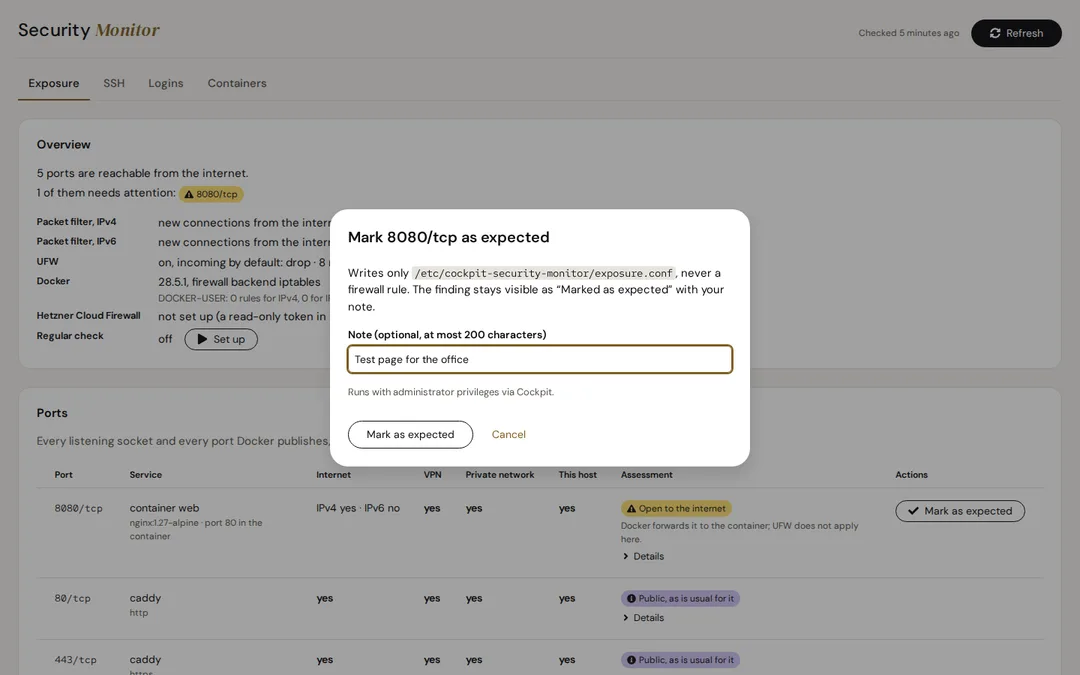The height and width of the screenshot is (675, 1080).
Task: Click the Security Monitor title
Action: (x=89, y=30)
